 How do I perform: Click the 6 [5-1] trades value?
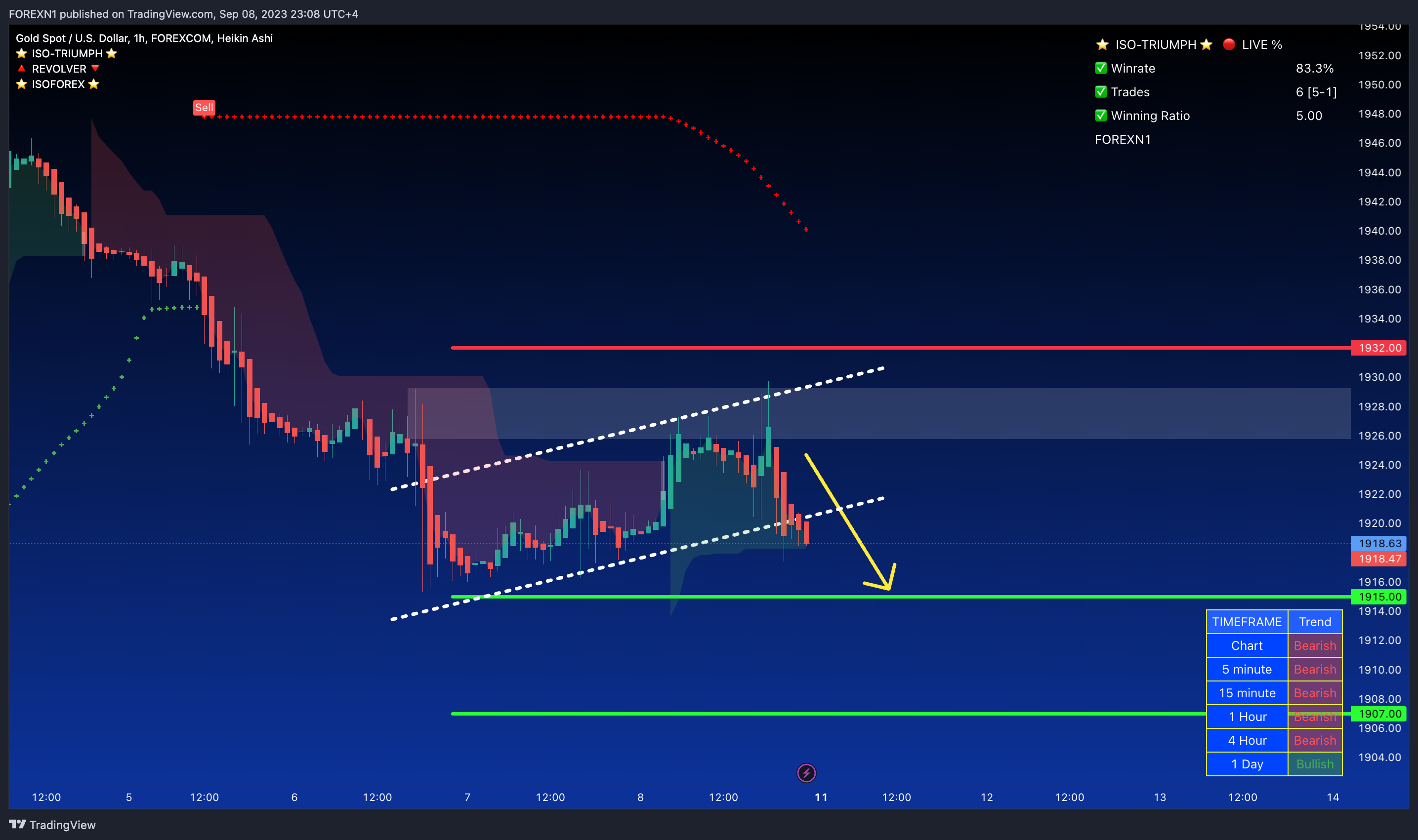click(x=1316, y=92)
